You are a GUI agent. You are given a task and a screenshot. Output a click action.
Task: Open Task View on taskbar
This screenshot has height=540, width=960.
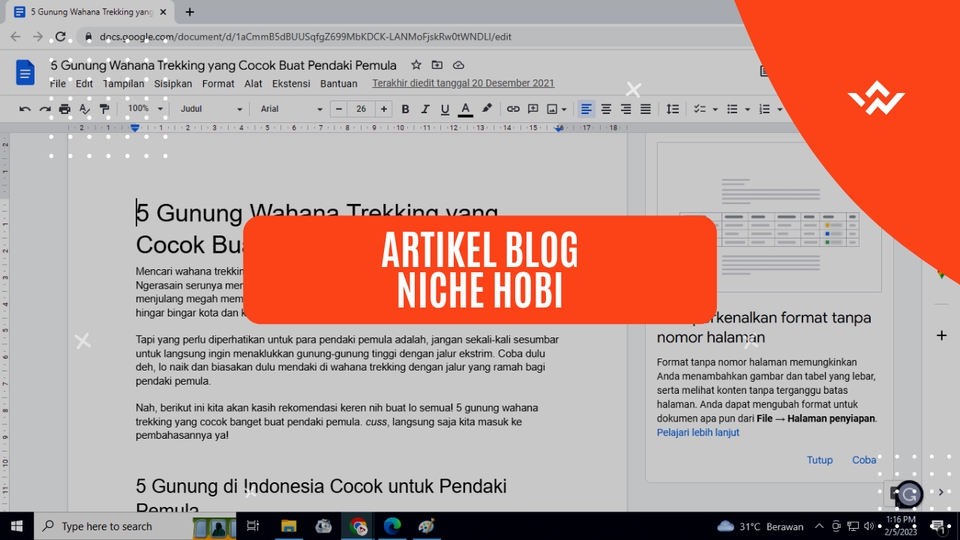253,526
